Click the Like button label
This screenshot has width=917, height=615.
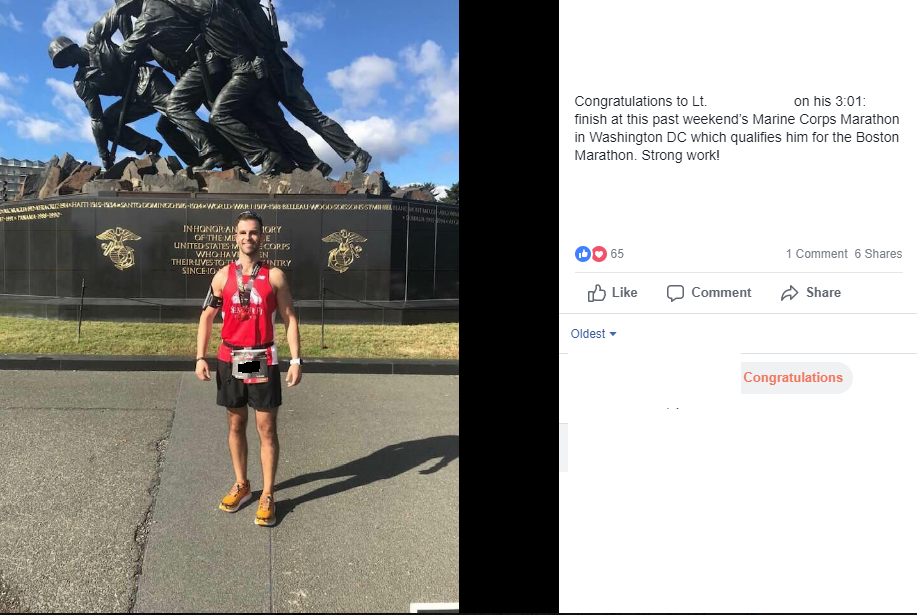click(625, 292)
